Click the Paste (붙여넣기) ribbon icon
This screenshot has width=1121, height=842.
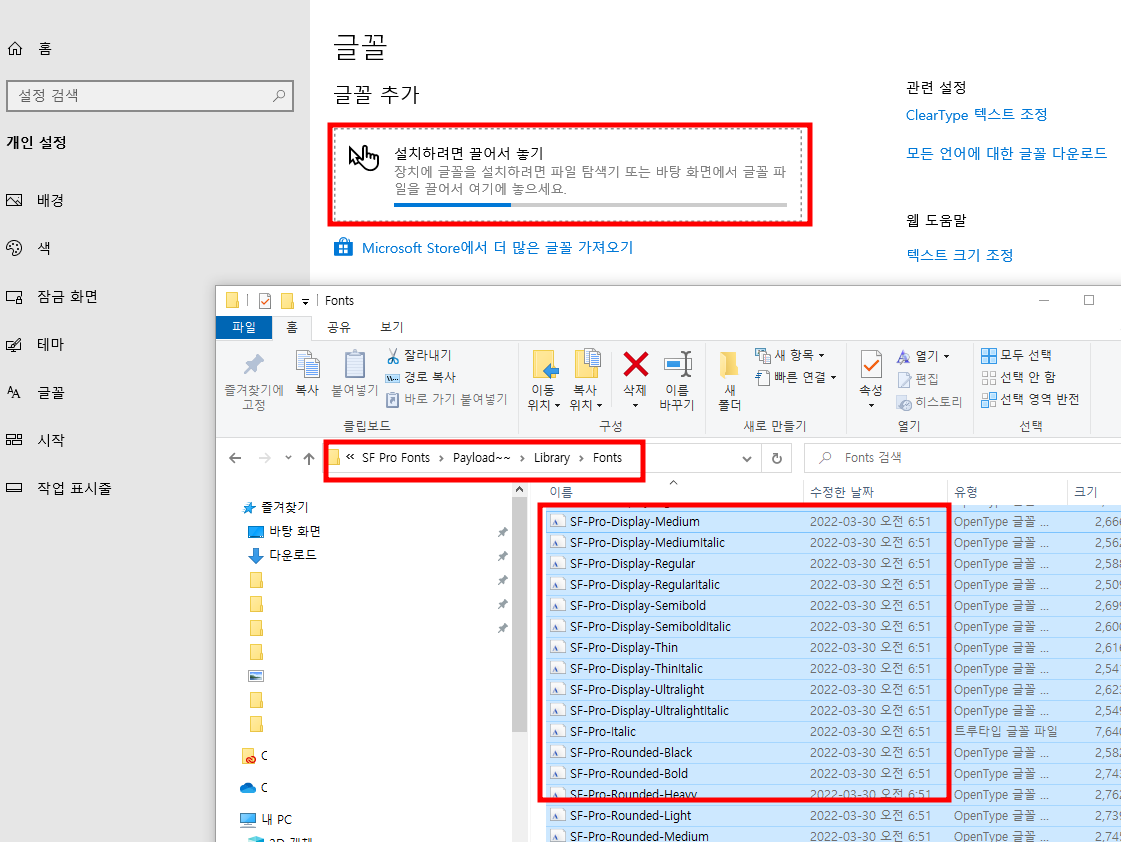click(x=355, y=365)
